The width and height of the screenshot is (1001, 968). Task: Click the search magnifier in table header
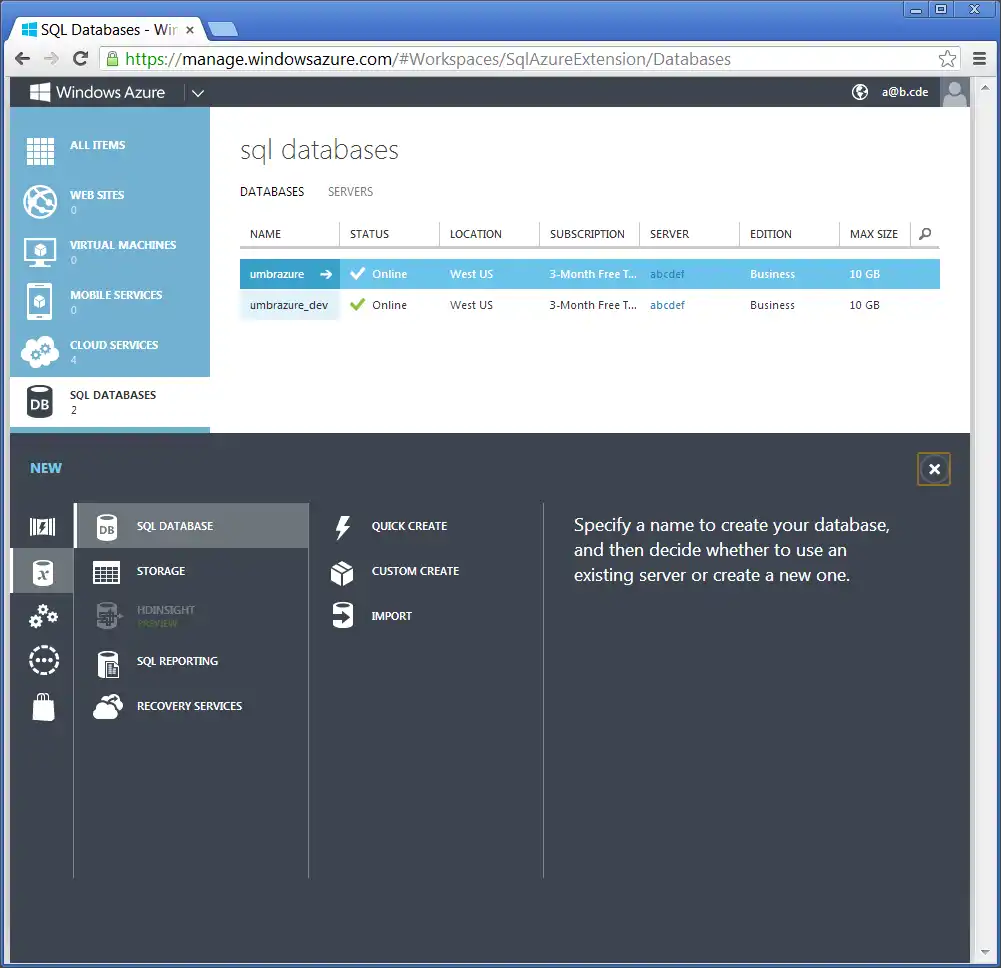925,234
